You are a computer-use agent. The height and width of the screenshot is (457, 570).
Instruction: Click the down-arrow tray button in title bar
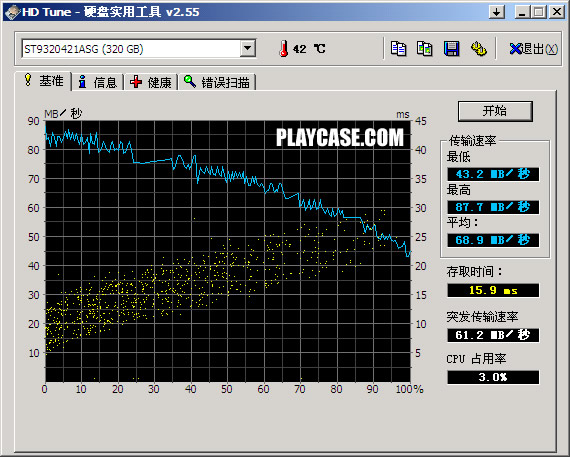click(x=497, y=12)
